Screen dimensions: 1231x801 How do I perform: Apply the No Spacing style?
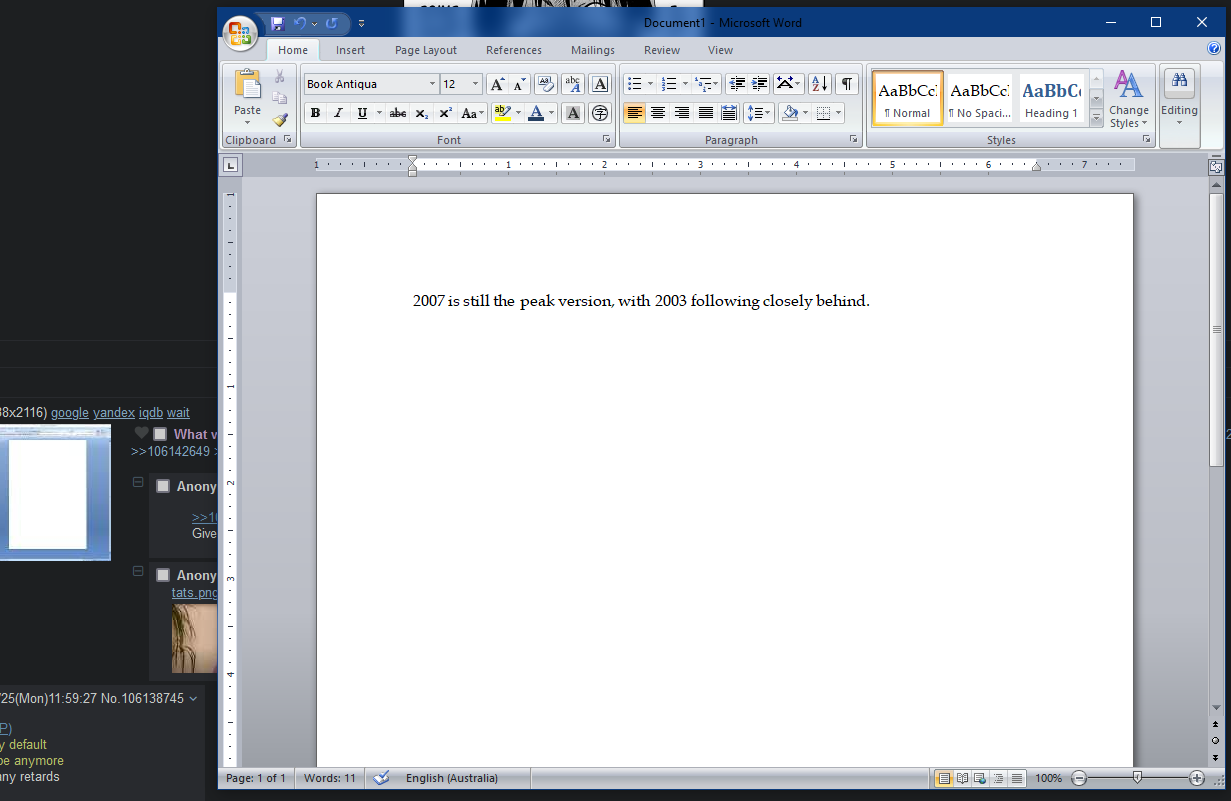point(979,98)
